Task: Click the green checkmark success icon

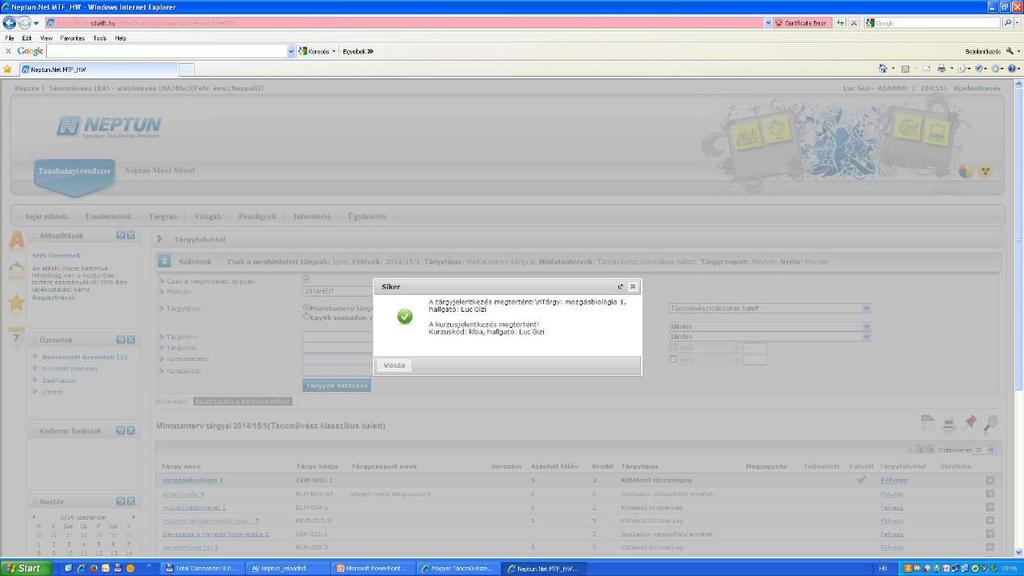Action: pos(405,317)
